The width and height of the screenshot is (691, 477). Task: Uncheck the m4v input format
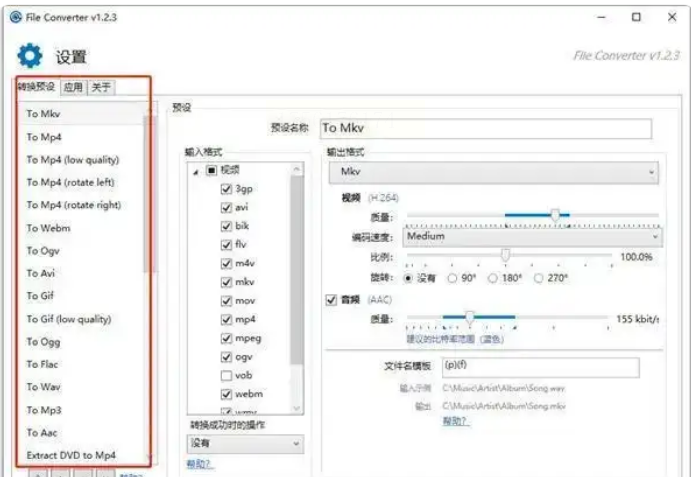(x=226, y=264)
